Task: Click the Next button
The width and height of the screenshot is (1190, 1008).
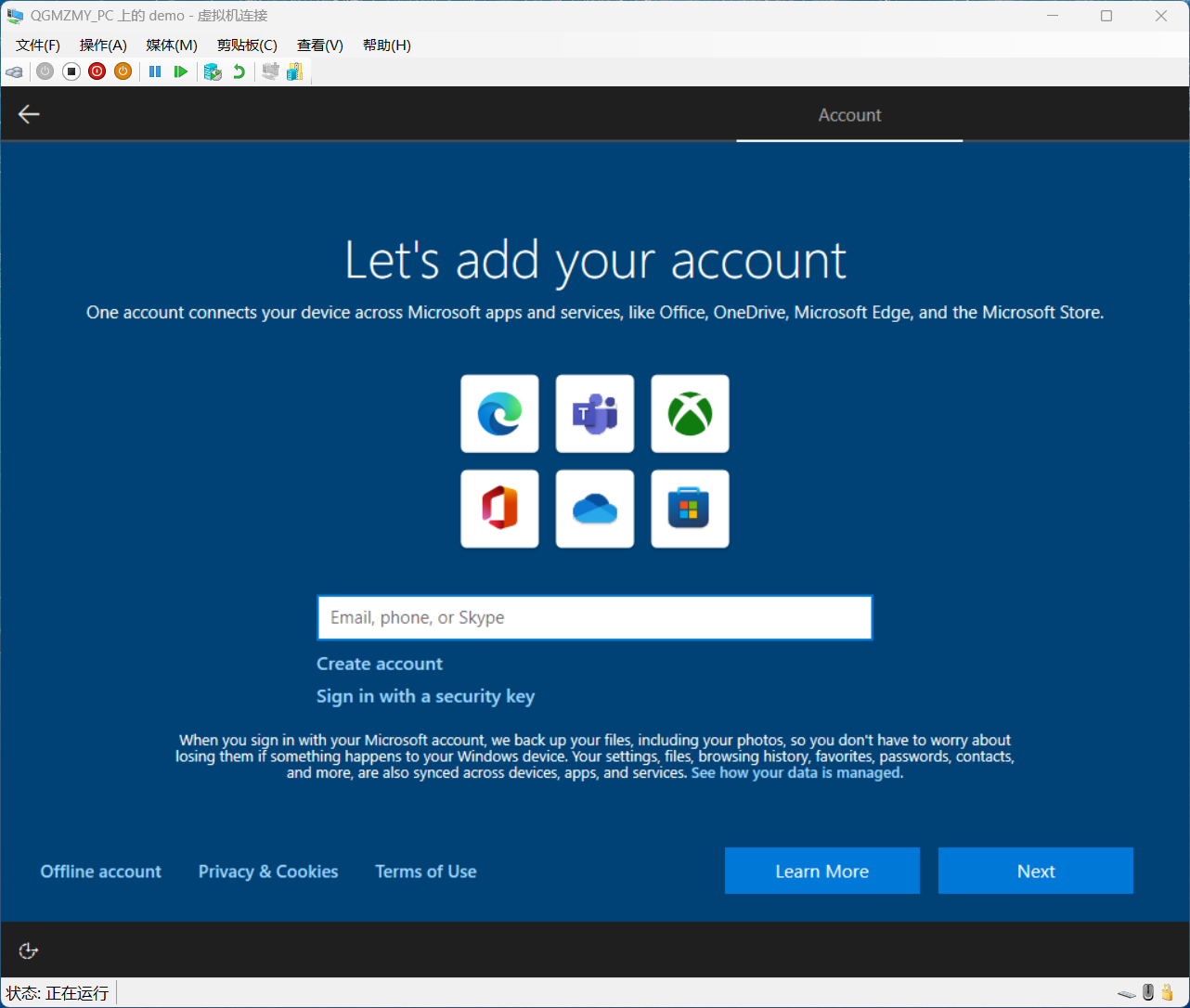Action: pyautogui.click(x=1036, y=871)
